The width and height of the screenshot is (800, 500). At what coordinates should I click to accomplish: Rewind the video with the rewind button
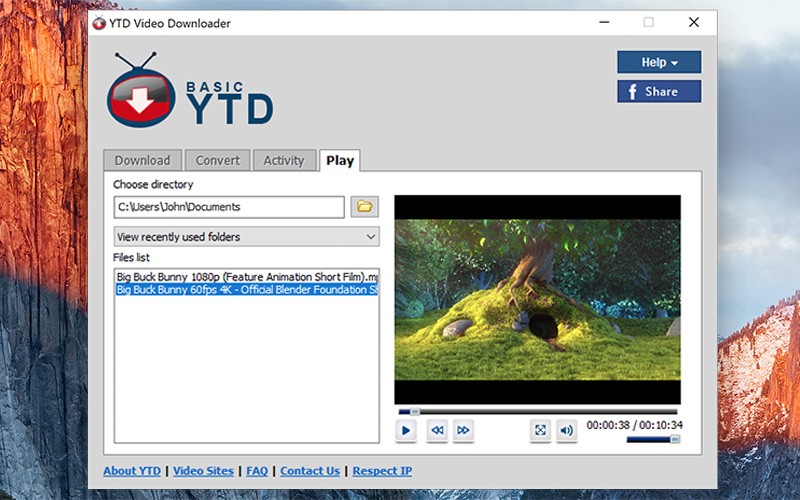coord(437,430)
